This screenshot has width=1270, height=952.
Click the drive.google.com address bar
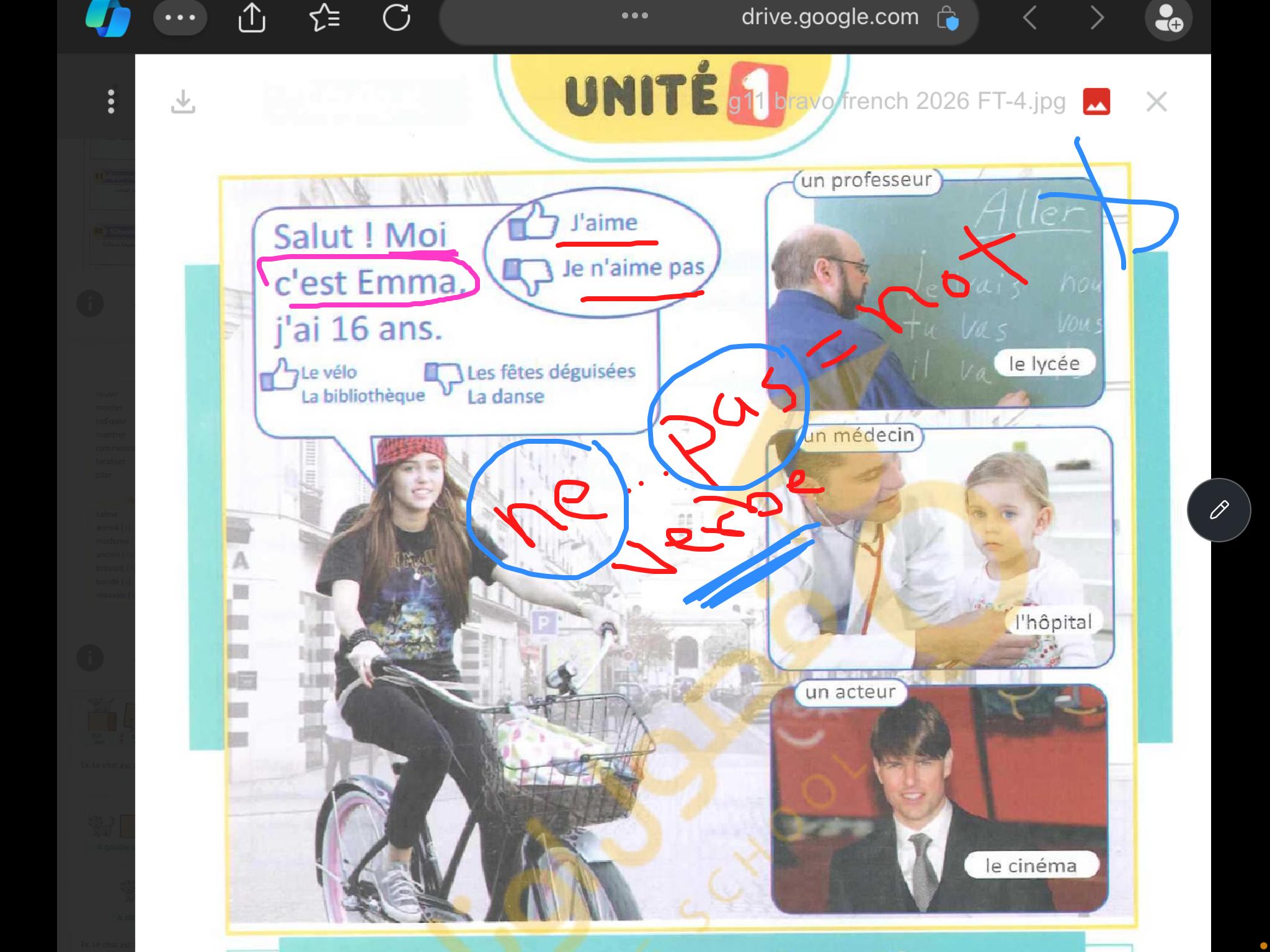point(830,17)
